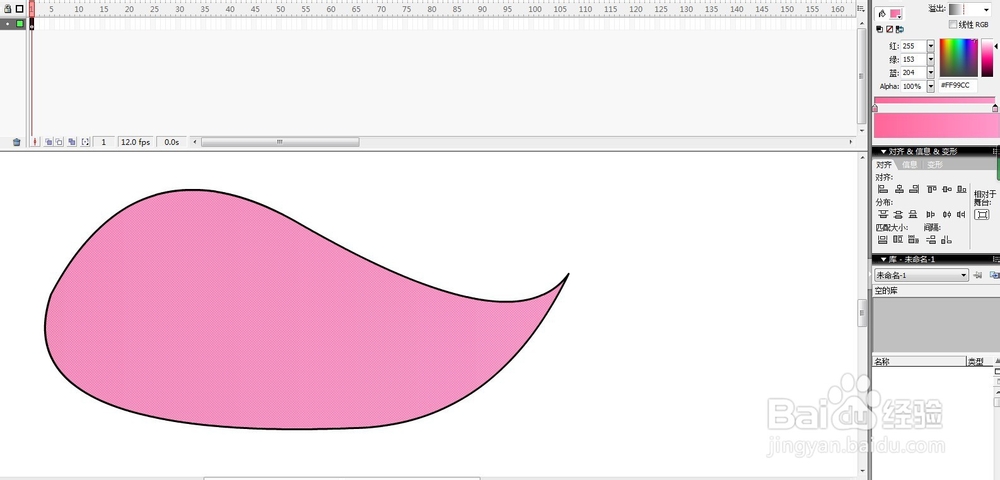Enable onion skin in timeline

(x=48, y=142)
